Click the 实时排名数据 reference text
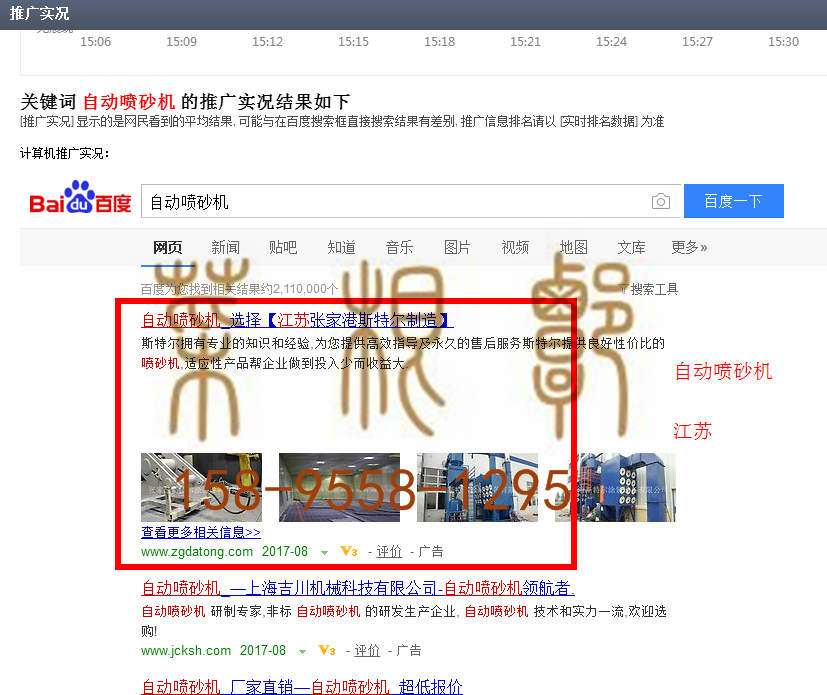This screenshot has width=827, height=695. point(598,122)
